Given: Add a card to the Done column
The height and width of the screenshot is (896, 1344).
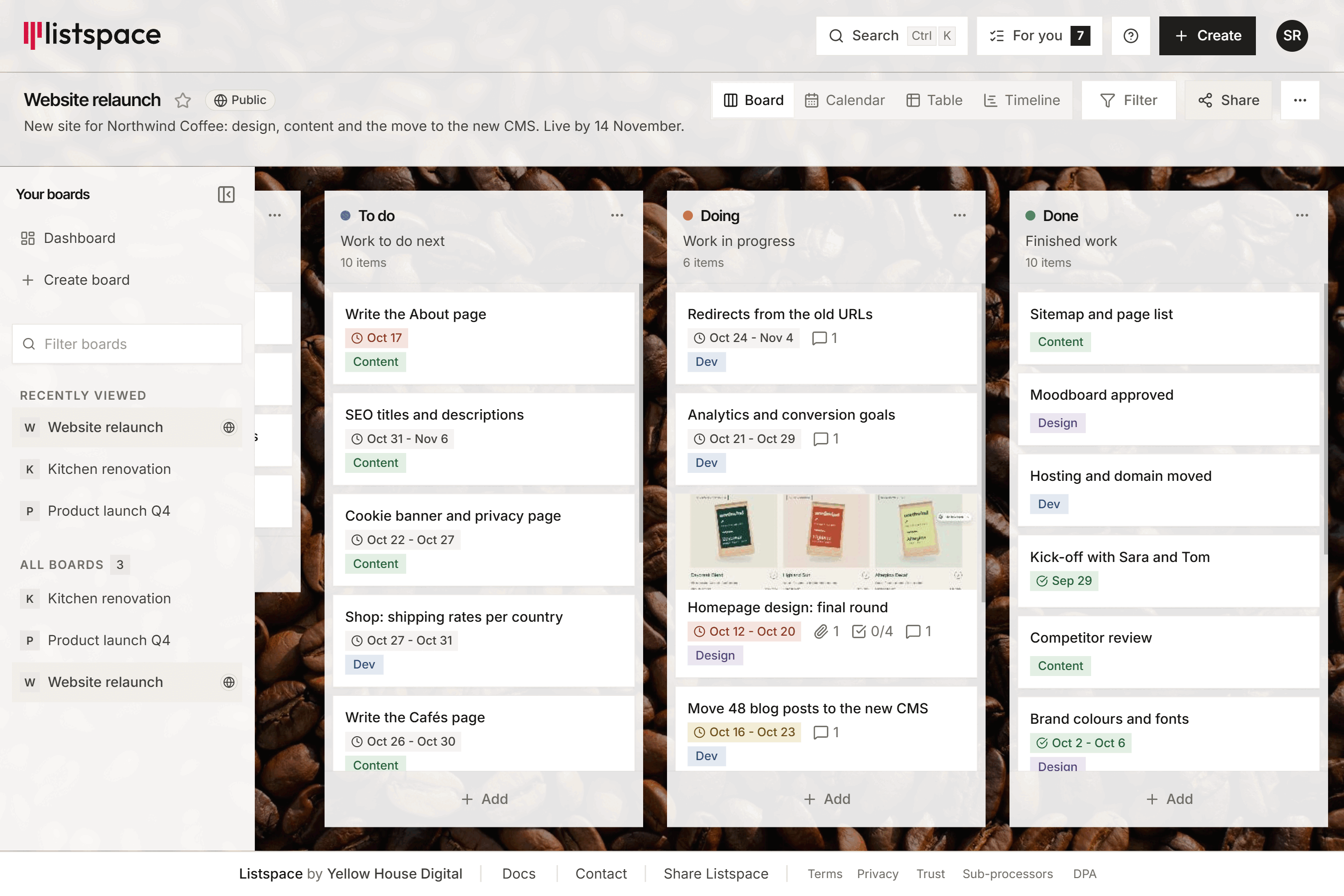Looking at the screenshot, I should tap(1169, 799).
